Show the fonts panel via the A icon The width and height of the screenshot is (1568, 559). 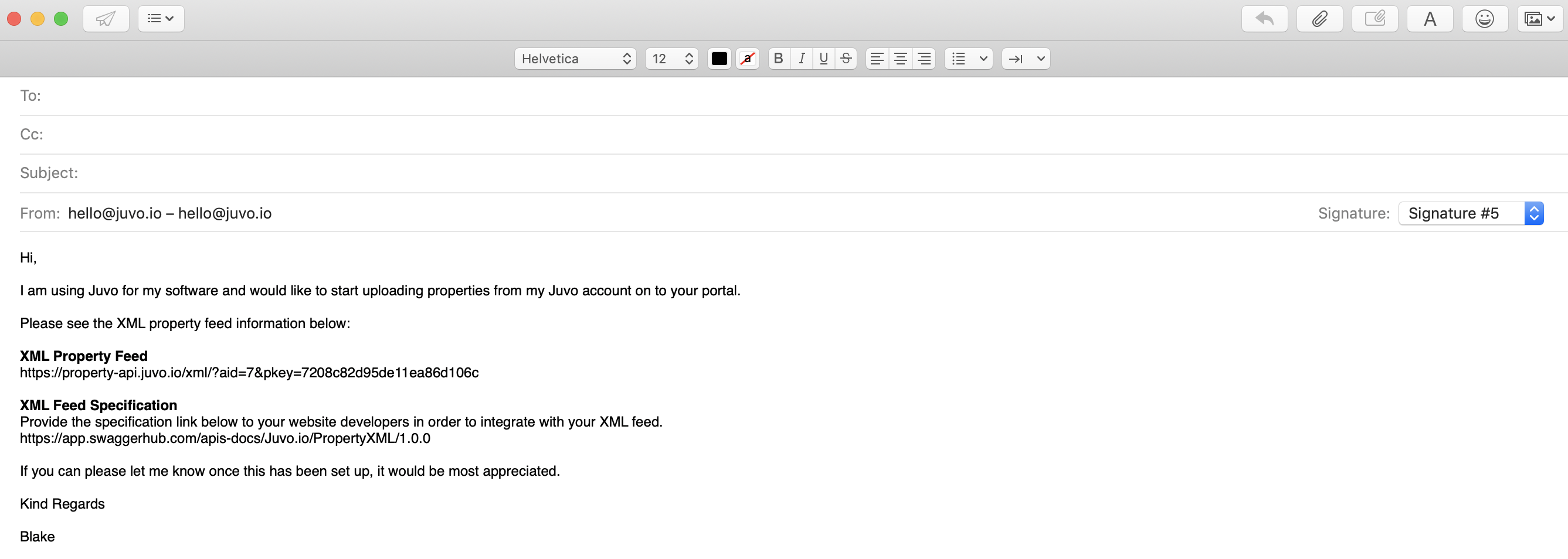click(1429, 18)
